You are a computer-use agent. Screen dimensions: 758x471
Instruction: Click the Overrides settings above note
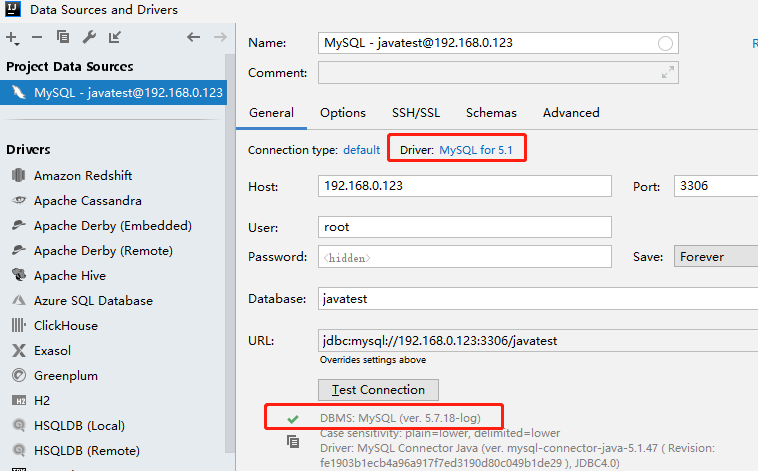[373, 360]
